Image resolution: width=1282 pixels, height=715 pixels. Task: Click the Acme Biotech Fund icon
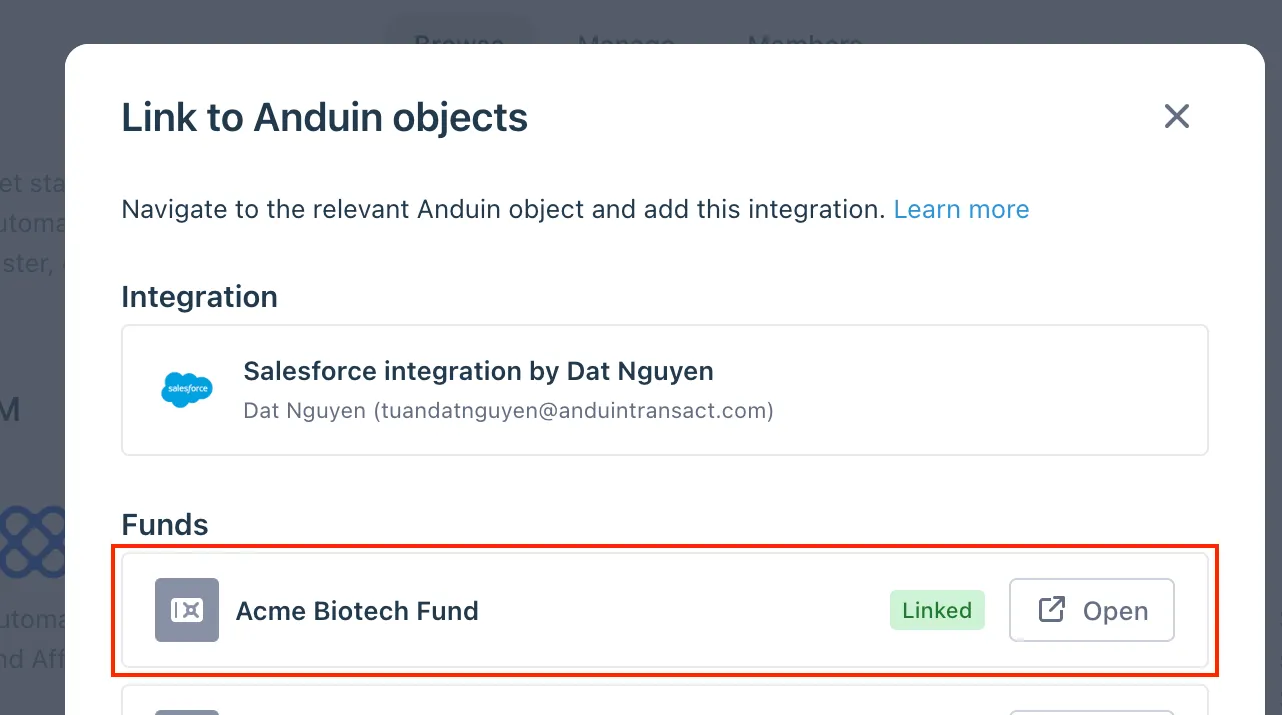pos(187,610)
